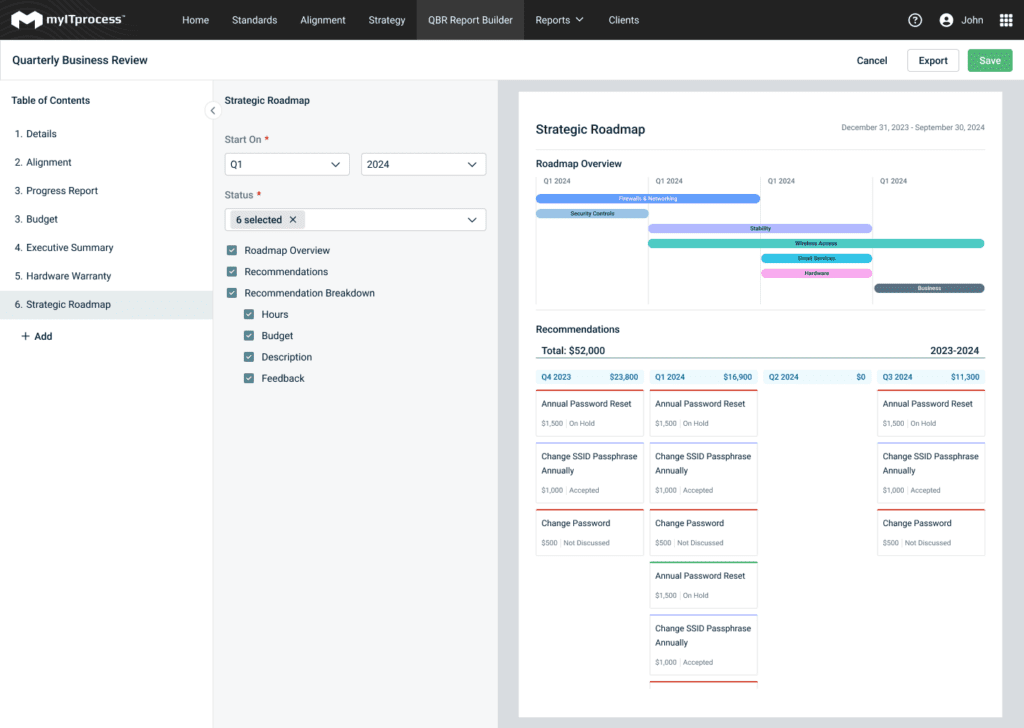Toggle the Recommendation Breakdown checkbox

coord(232,294)
